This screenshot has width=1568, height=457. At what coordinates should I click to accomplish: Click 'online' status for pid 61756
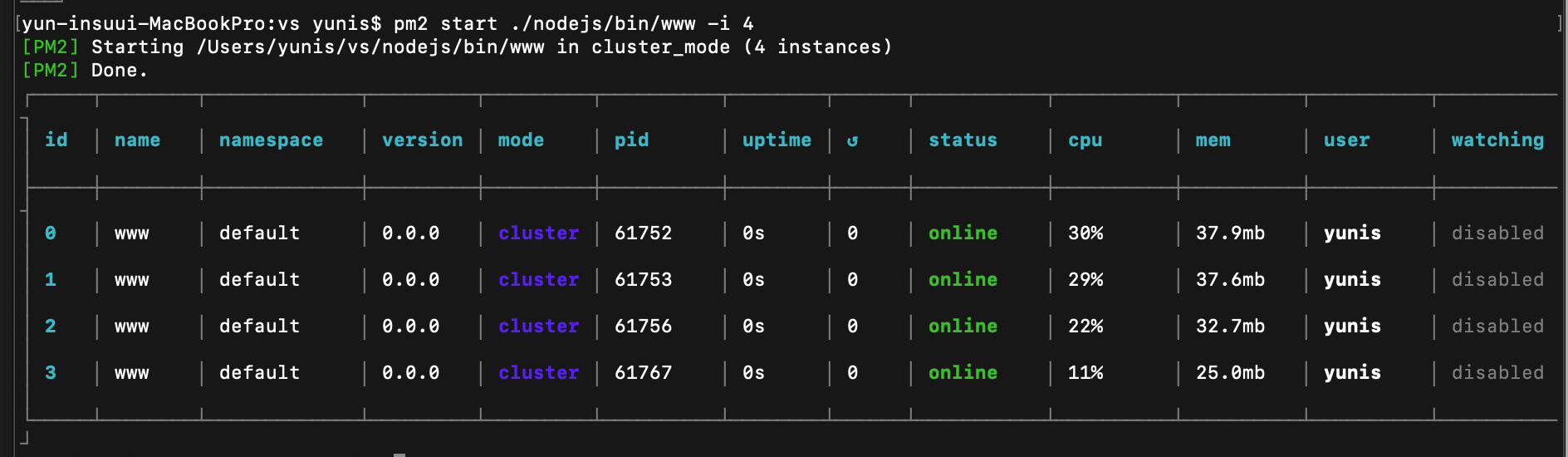[x=963, y=326]
